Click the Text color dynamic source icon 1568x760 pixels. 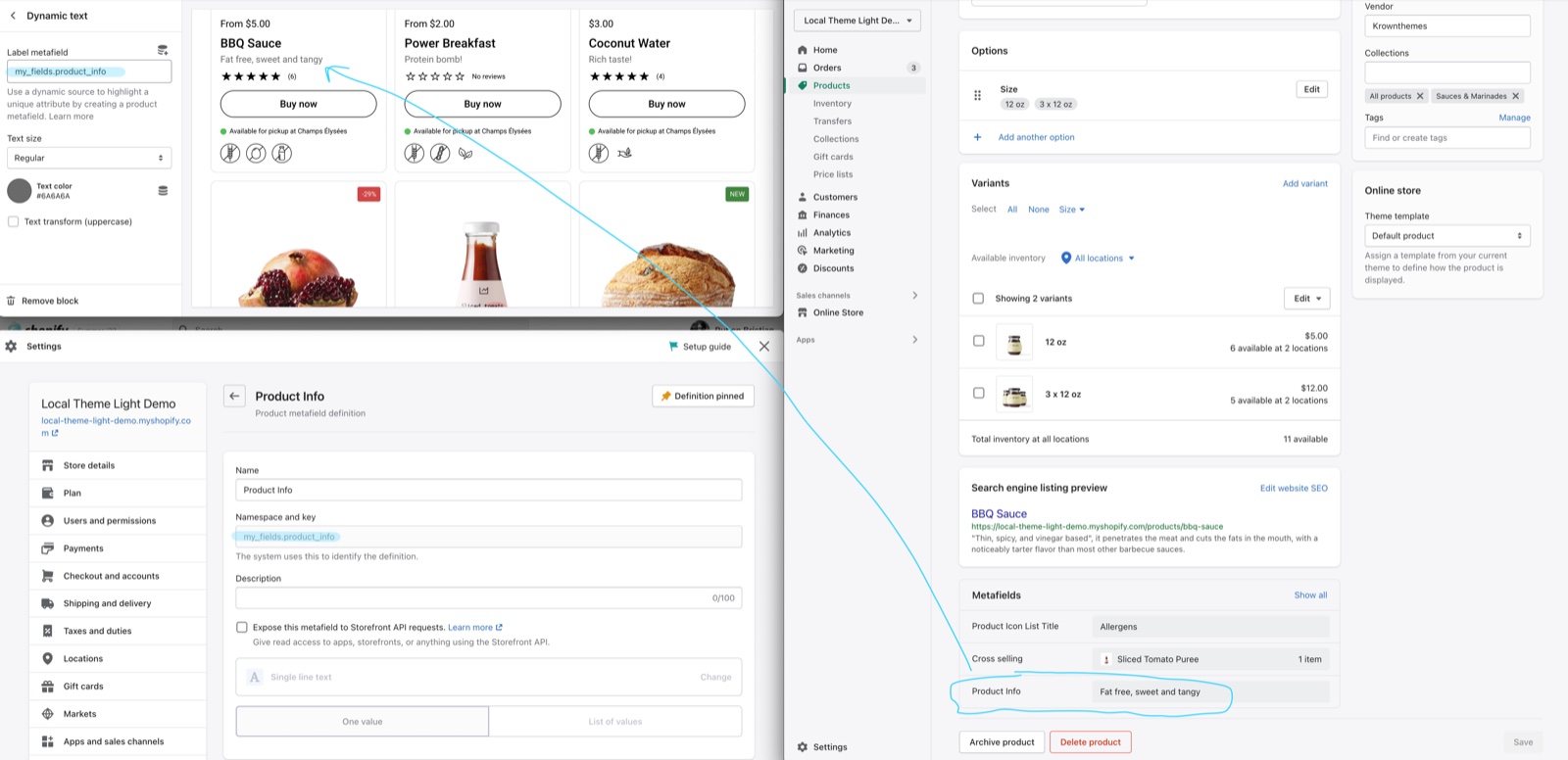point(163,190)
